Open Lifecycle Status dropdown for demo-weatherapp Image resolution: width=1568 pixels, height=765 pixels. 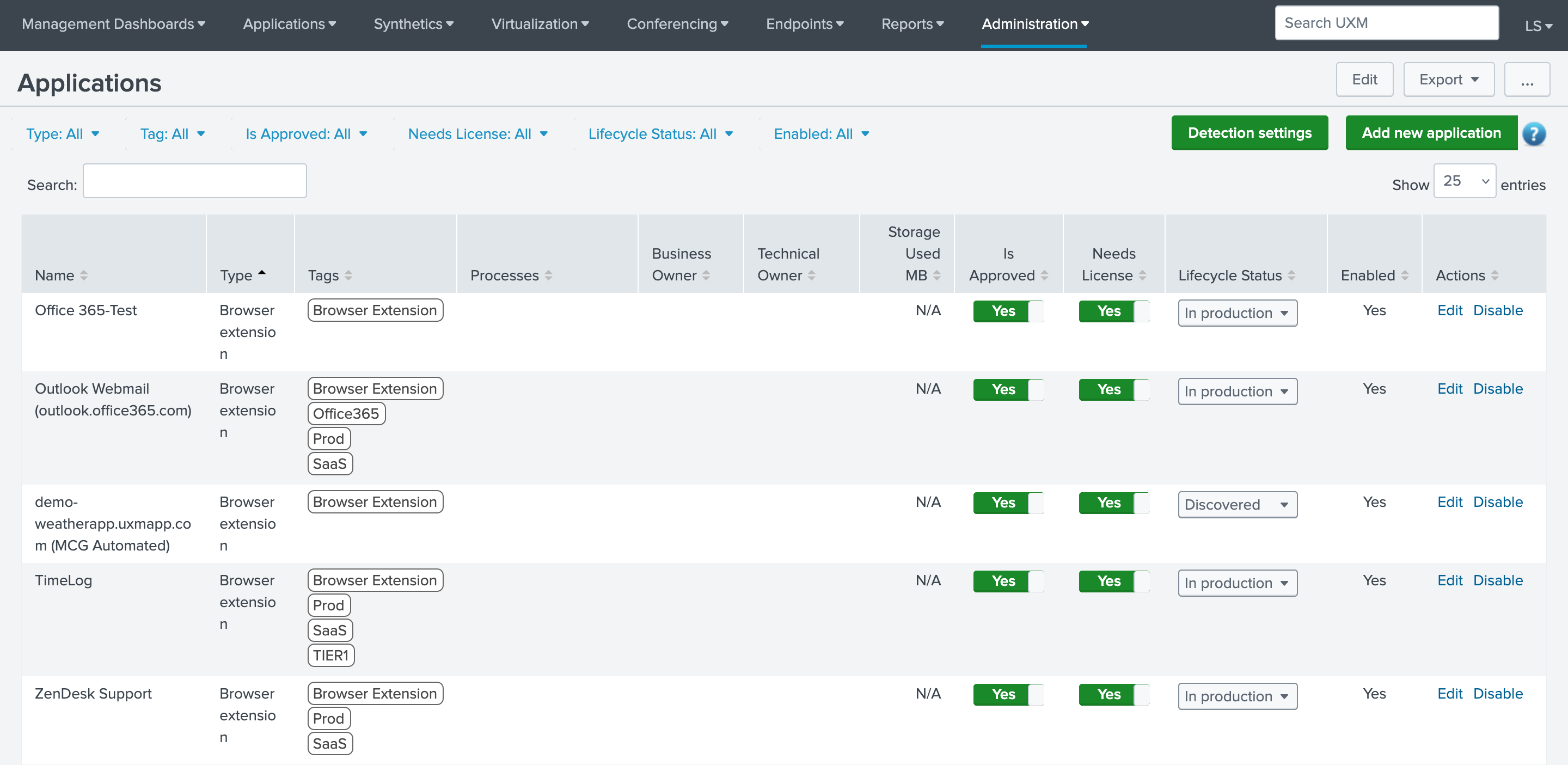1237,505
